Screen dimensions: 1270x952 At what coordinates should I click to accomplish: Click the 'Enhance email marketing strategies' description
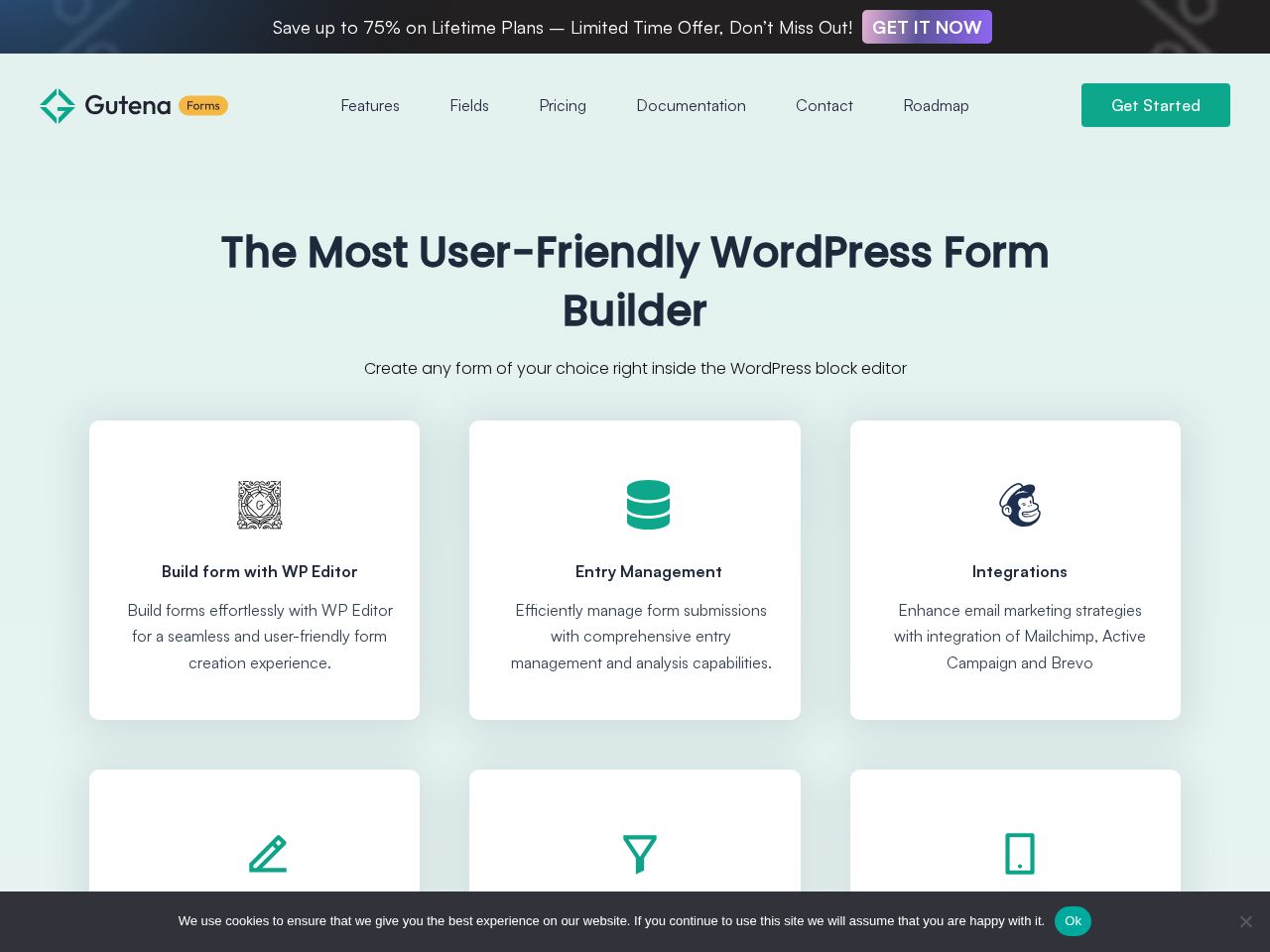1020,637
